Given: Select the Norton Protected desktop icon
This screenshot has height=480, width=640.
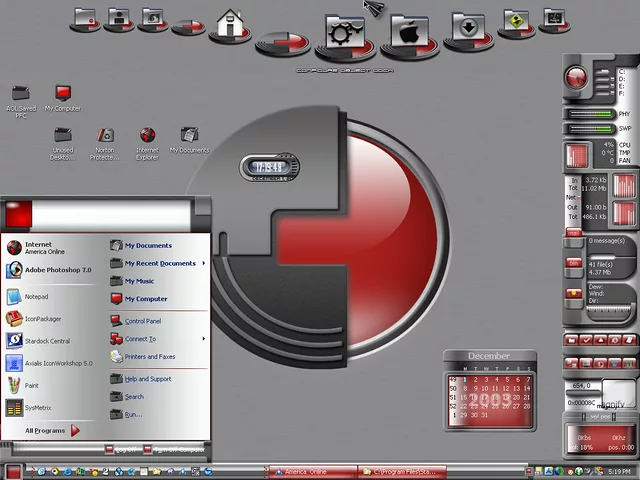Looking at the screenshot, I should (105, 143).
